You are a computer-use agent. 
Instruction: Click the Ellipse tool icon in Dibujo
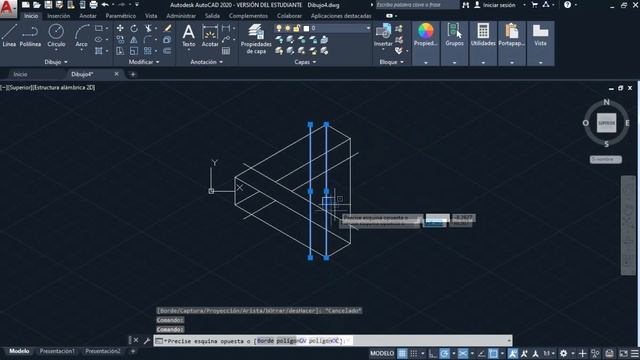(99, 40)
